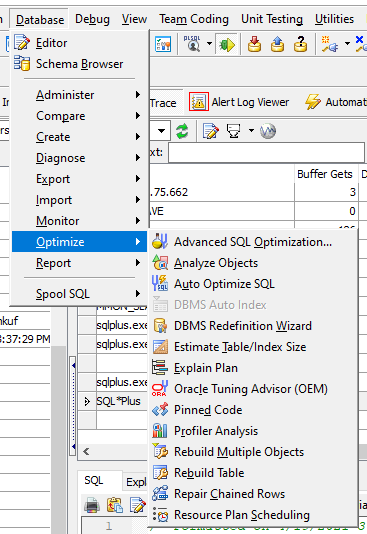Expand the Import submenu
The image size is (367, 534).
[79, 200]
